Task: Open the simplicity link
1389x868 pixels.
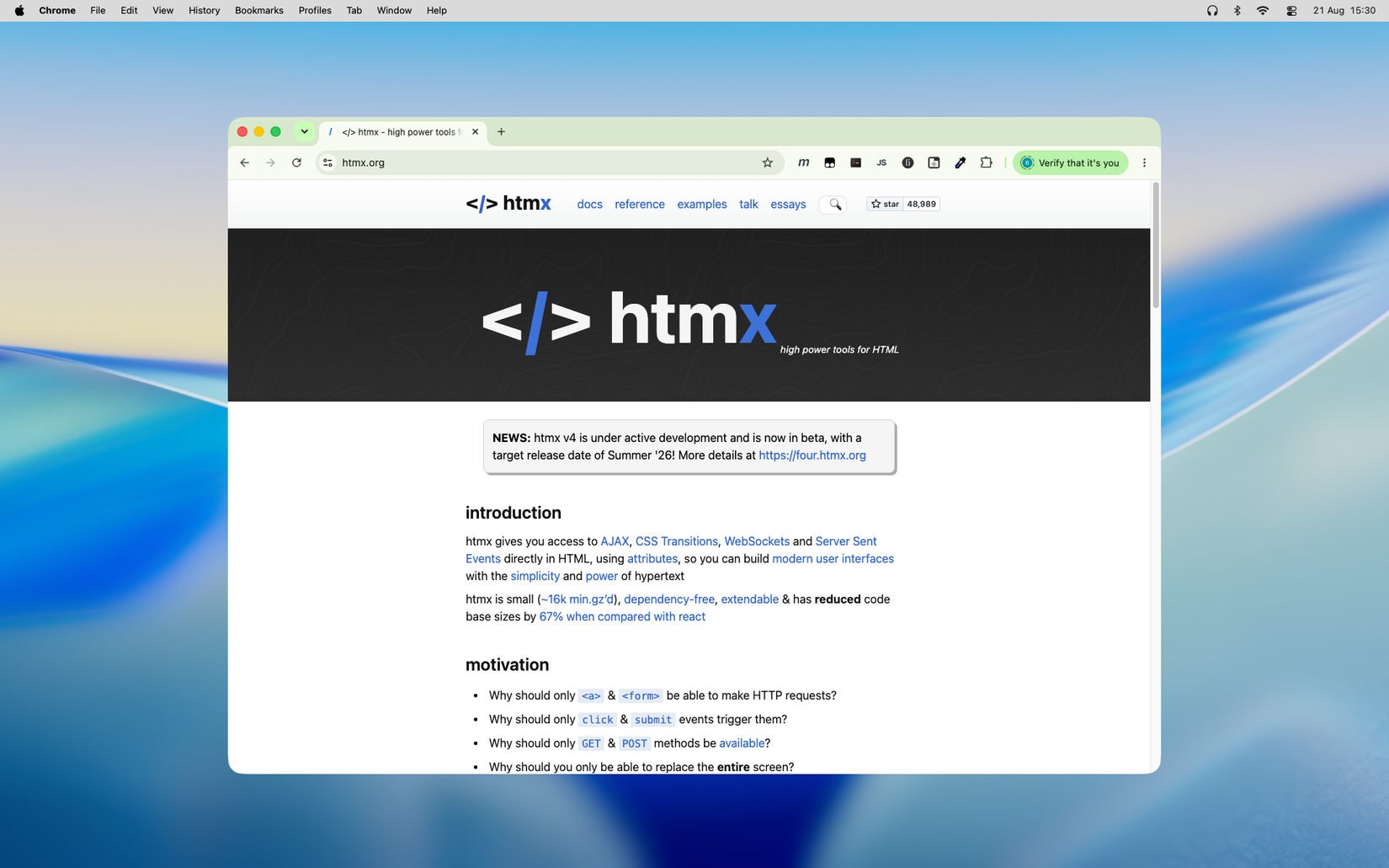Action: pos(535,577)
